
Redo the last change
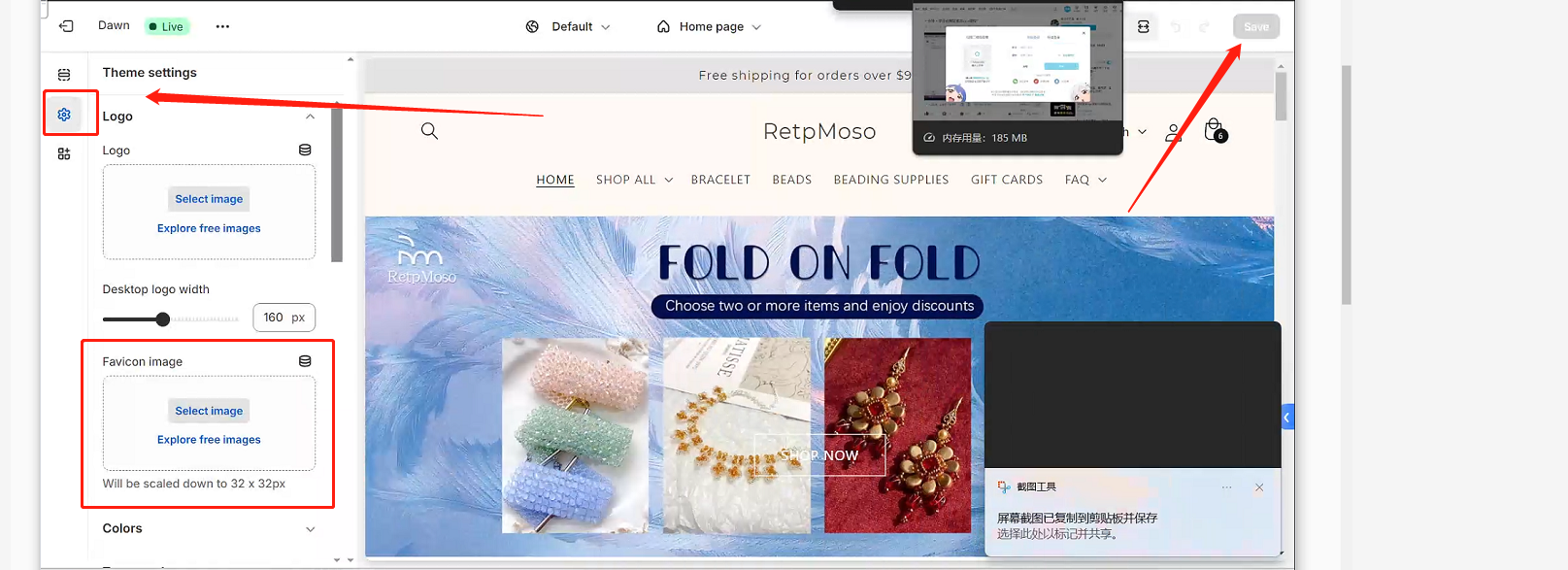1204,27
